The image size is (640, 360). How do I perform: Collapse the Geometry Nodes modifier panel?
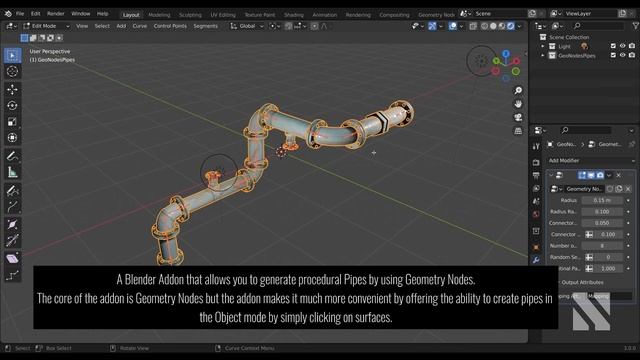pyautogui.click(x=551, y=175)
